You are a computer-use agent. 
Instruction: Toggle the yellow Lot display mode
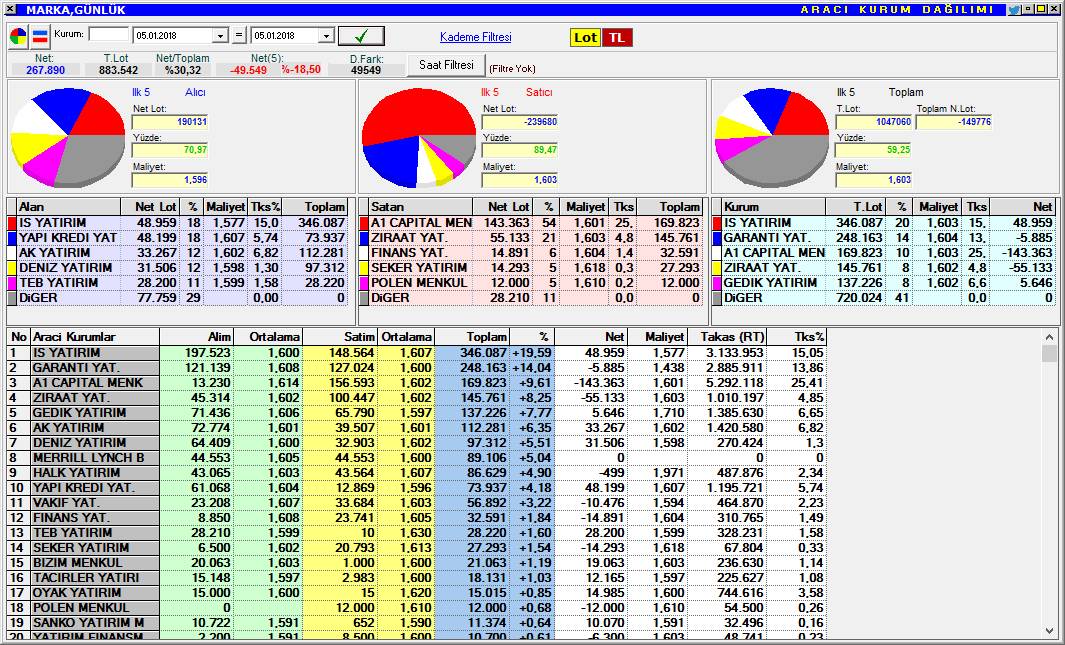coord(585,37)
